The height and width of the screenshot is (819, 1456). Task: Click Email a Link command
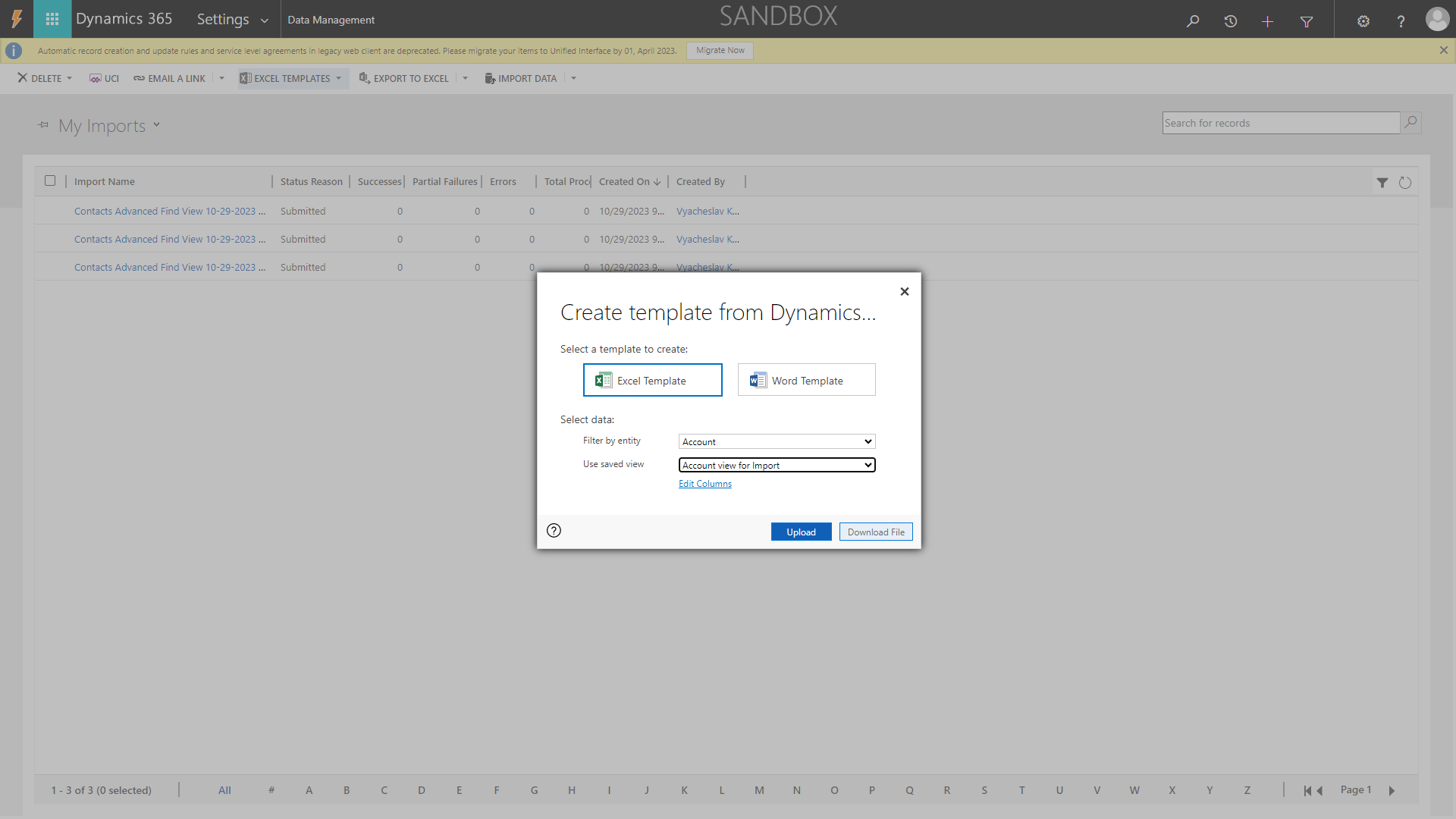click(170, 78)
